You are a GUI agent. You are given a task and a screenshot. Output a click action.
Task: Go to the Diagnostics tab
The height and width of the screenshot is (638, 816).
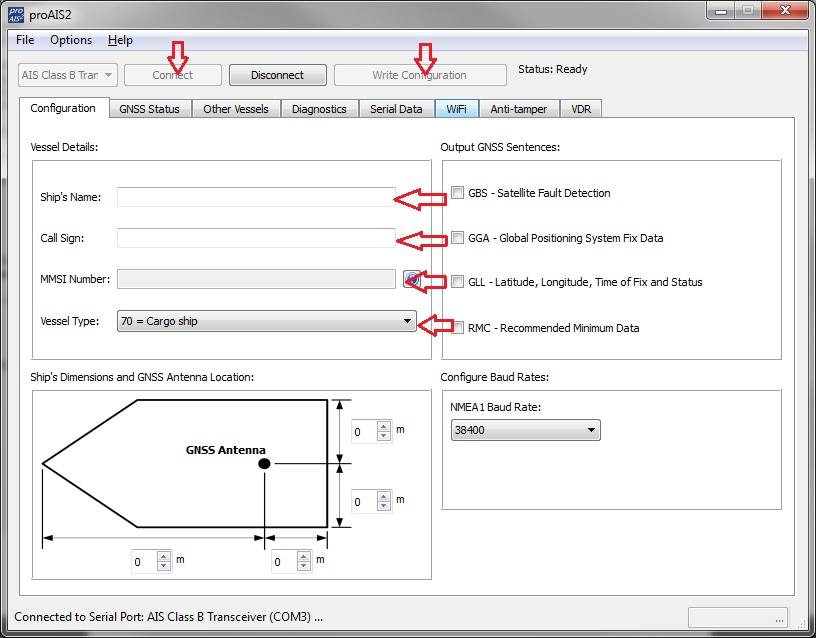coord(319,109)
